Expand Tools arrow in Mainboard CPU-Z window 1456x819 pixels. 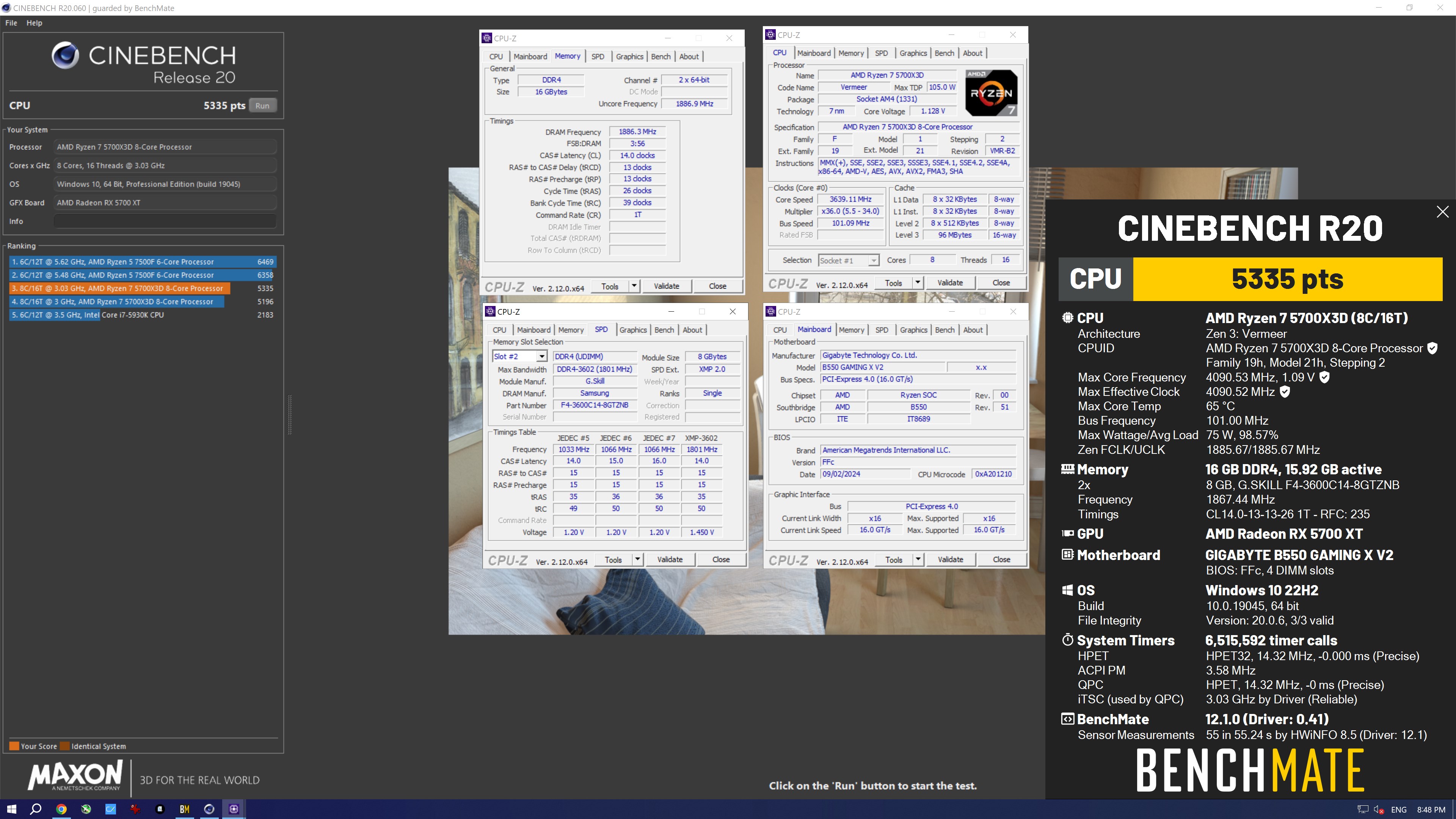918,560
